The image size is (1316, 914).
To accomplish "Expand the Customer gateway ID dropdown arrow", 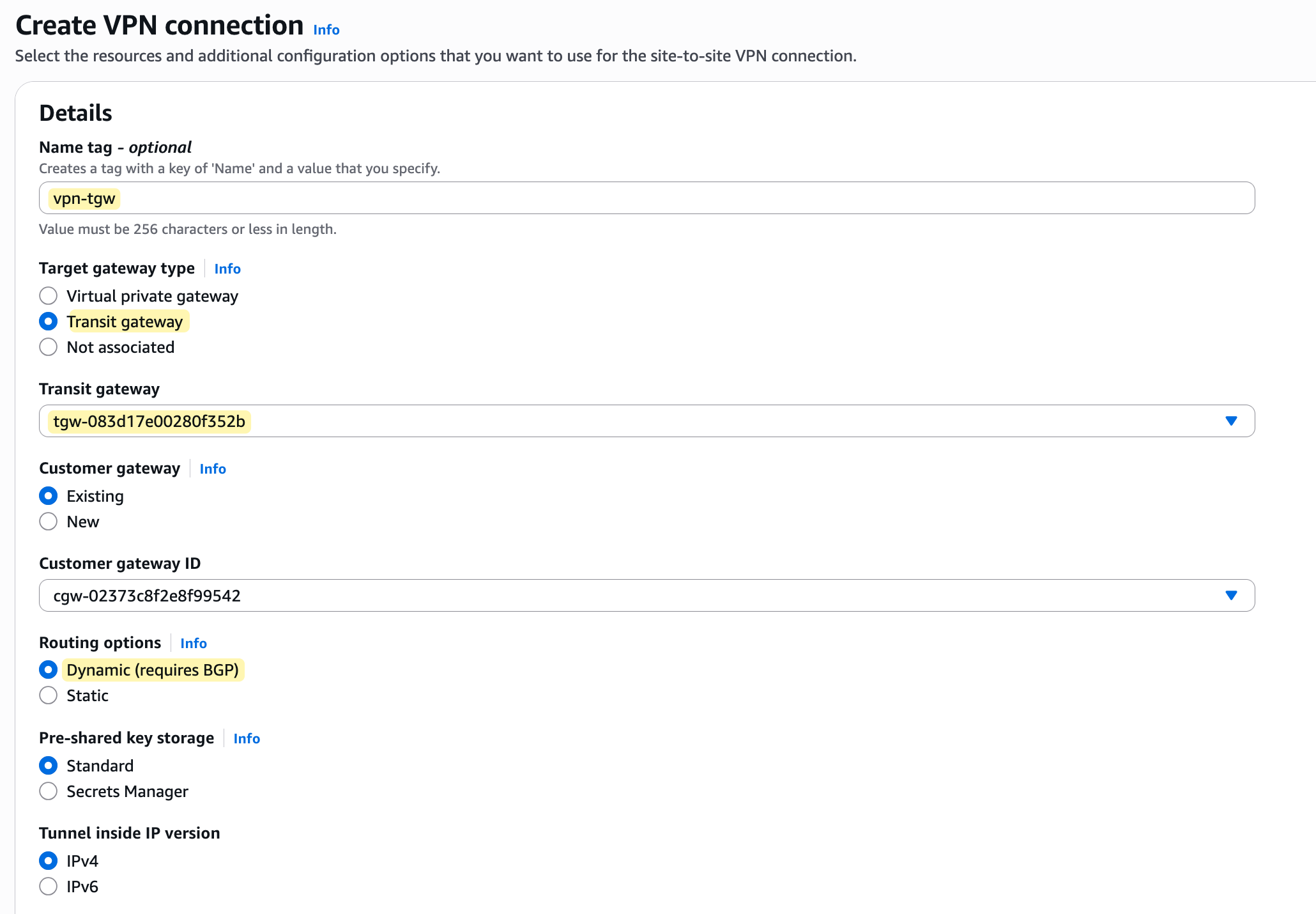I will point(1231,596).
